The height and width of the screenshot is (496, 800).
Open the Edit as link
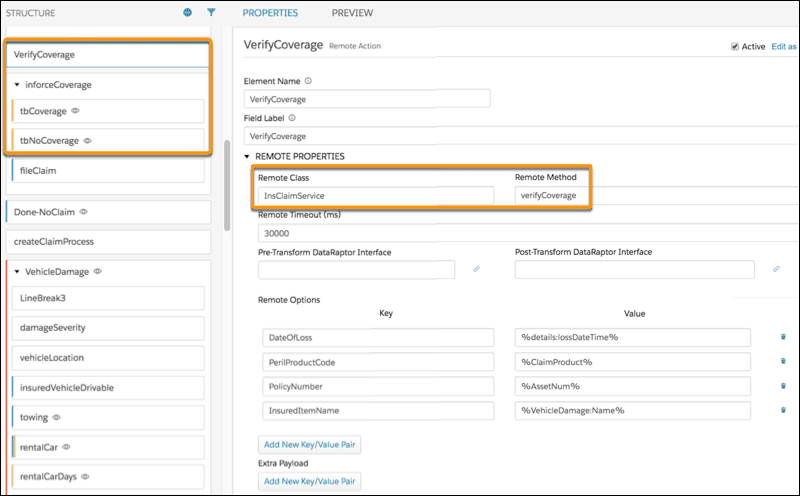click(x=784, y=46)
